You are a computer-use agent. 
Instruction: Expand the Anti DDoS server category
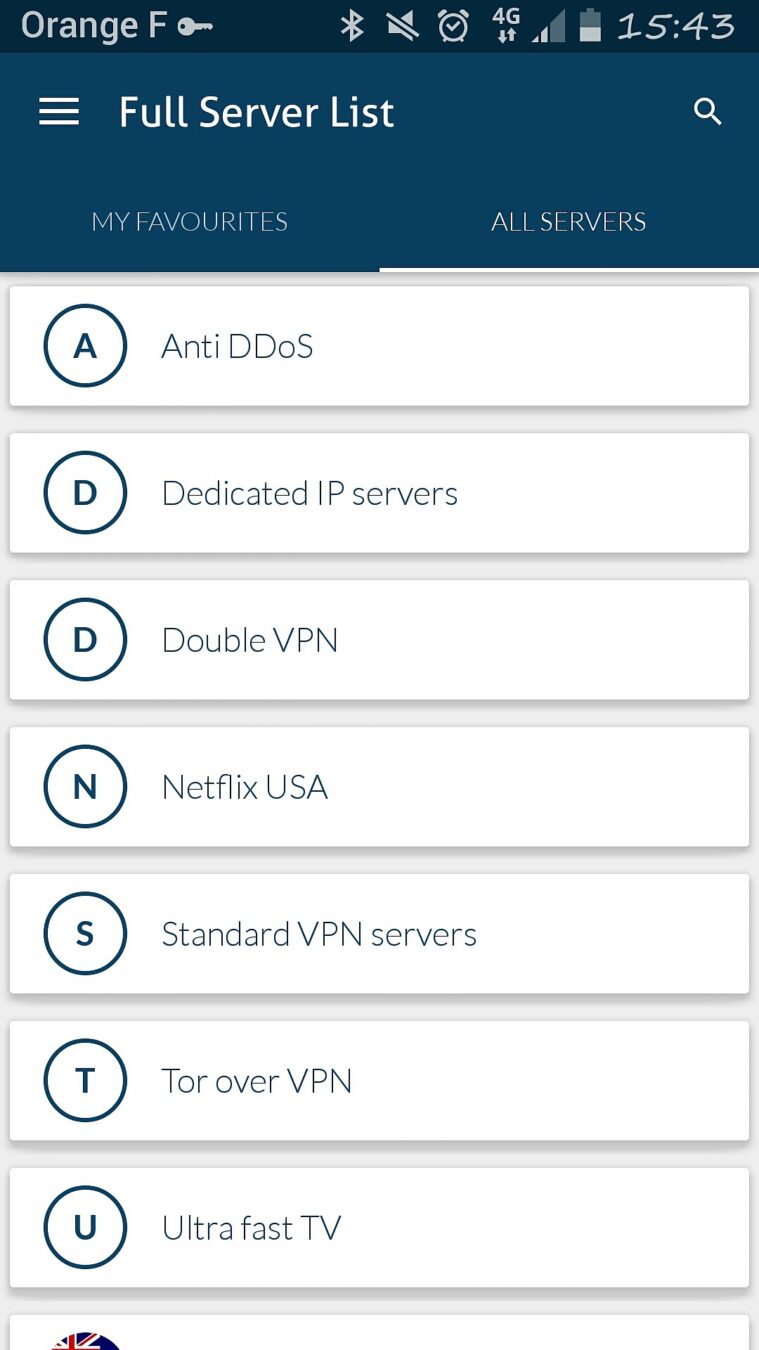pyautogui.click(x=380, y=346)
